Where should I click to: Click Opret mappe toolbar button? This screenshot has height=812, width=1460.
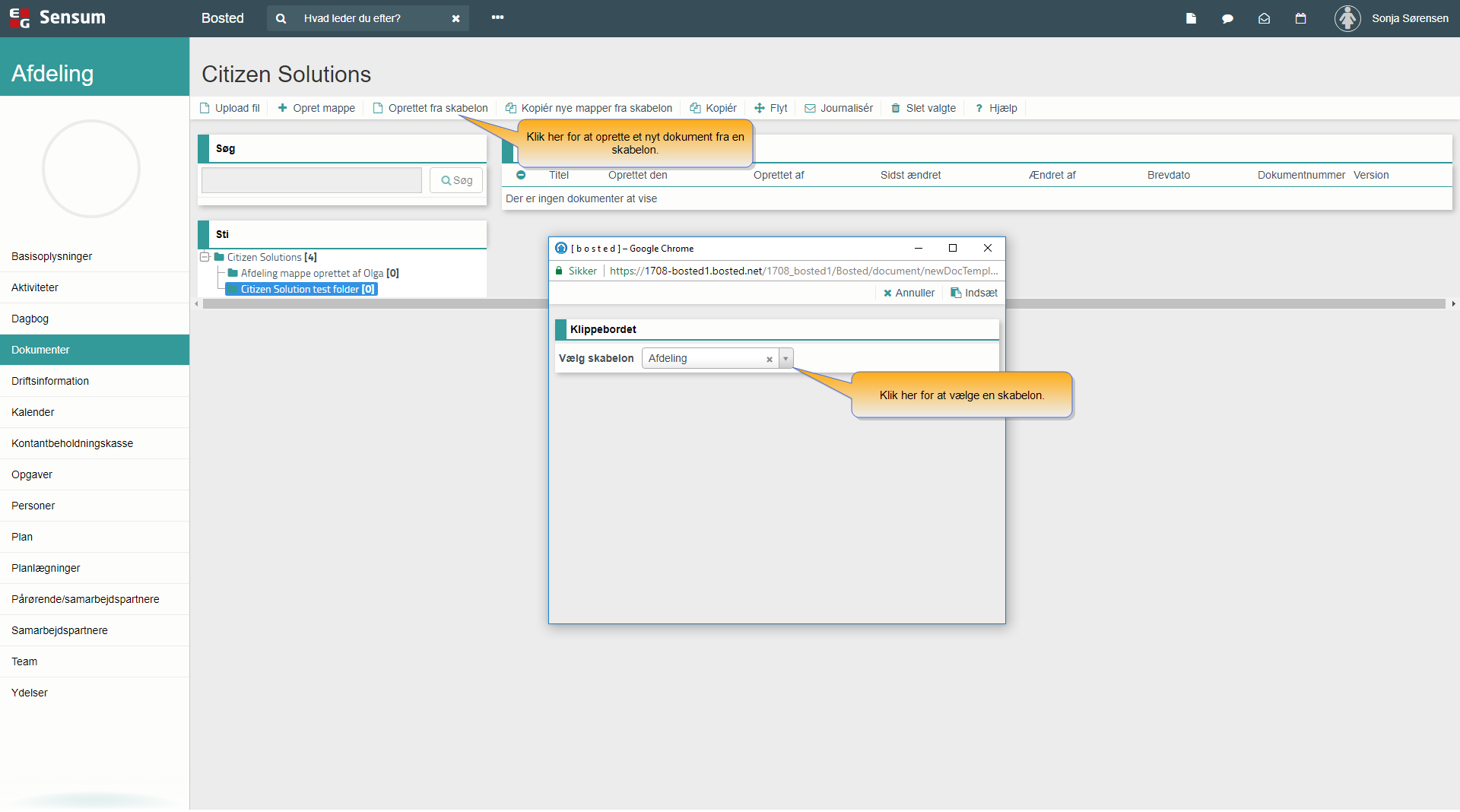316,108
